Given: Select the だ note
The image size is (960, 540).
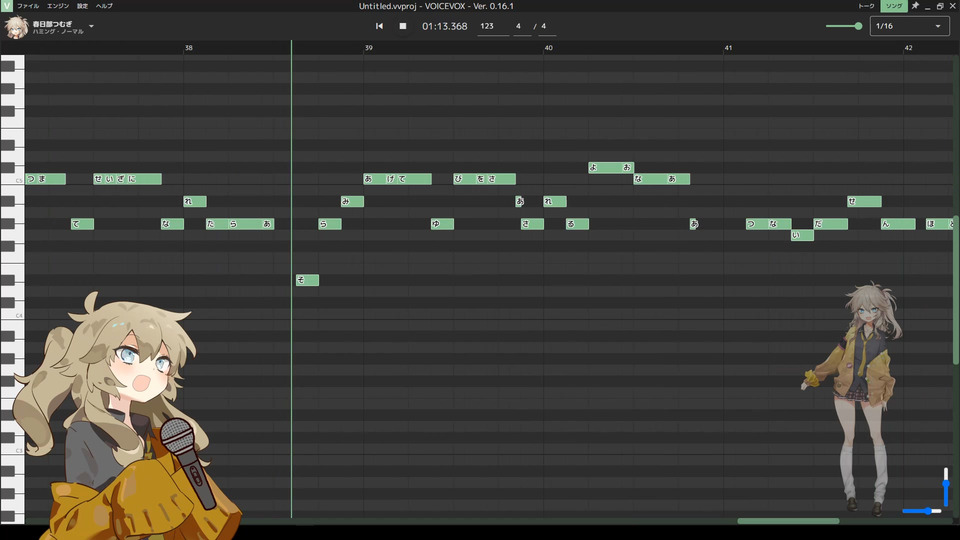Looking at the screenshot, I should pos(831,223).
